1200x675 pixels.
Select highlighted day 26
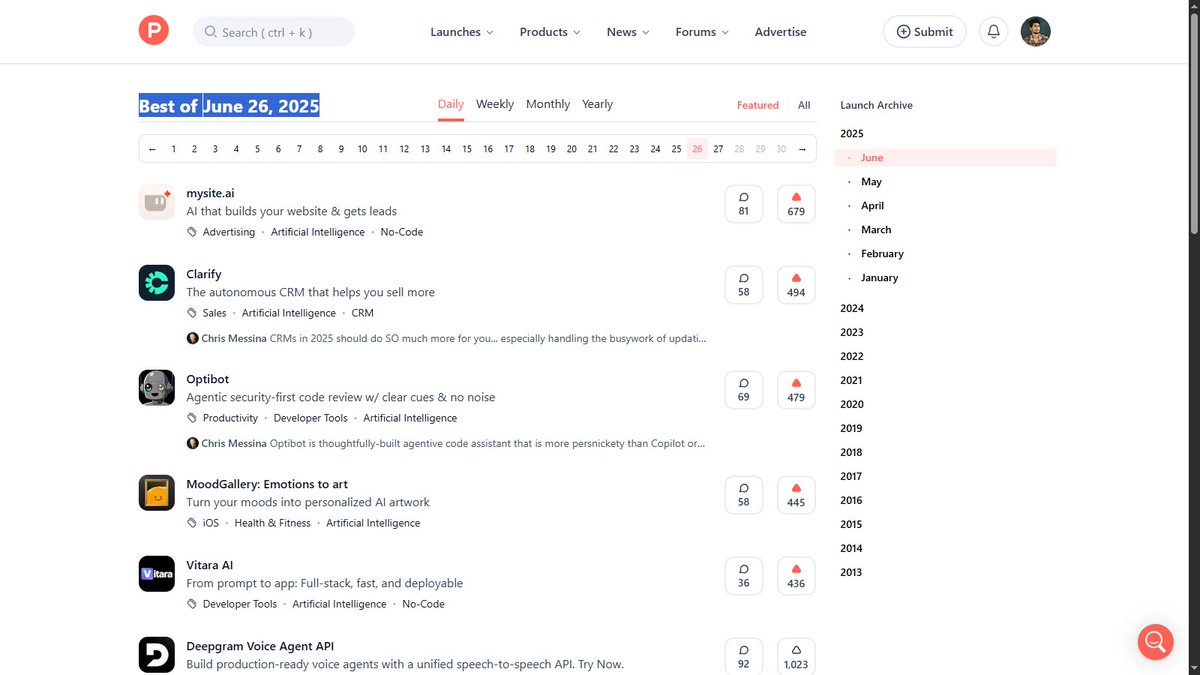[x=697, y=149]
